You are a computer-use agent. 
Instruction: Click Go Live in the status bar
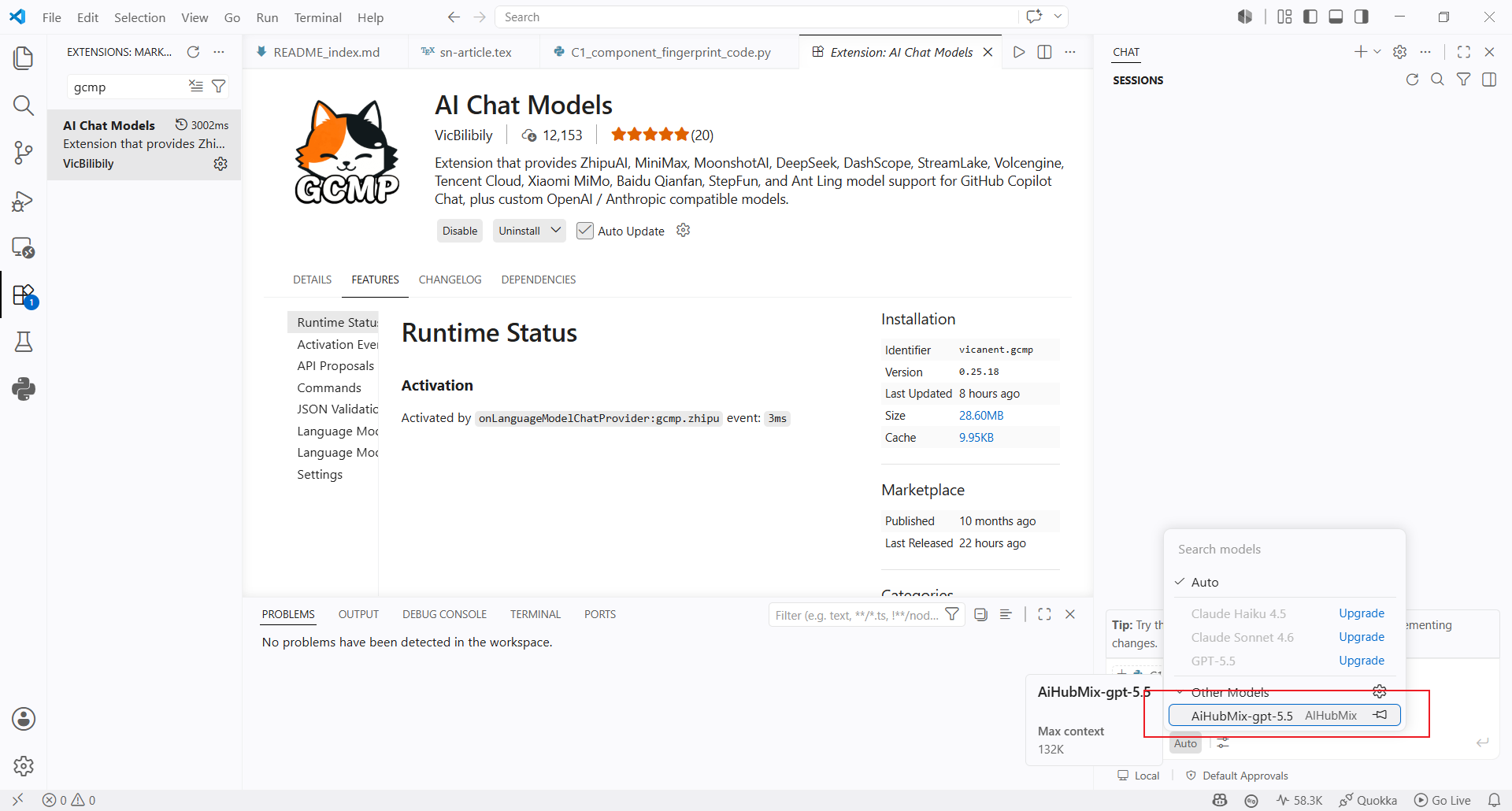(x=1443, y=800)
